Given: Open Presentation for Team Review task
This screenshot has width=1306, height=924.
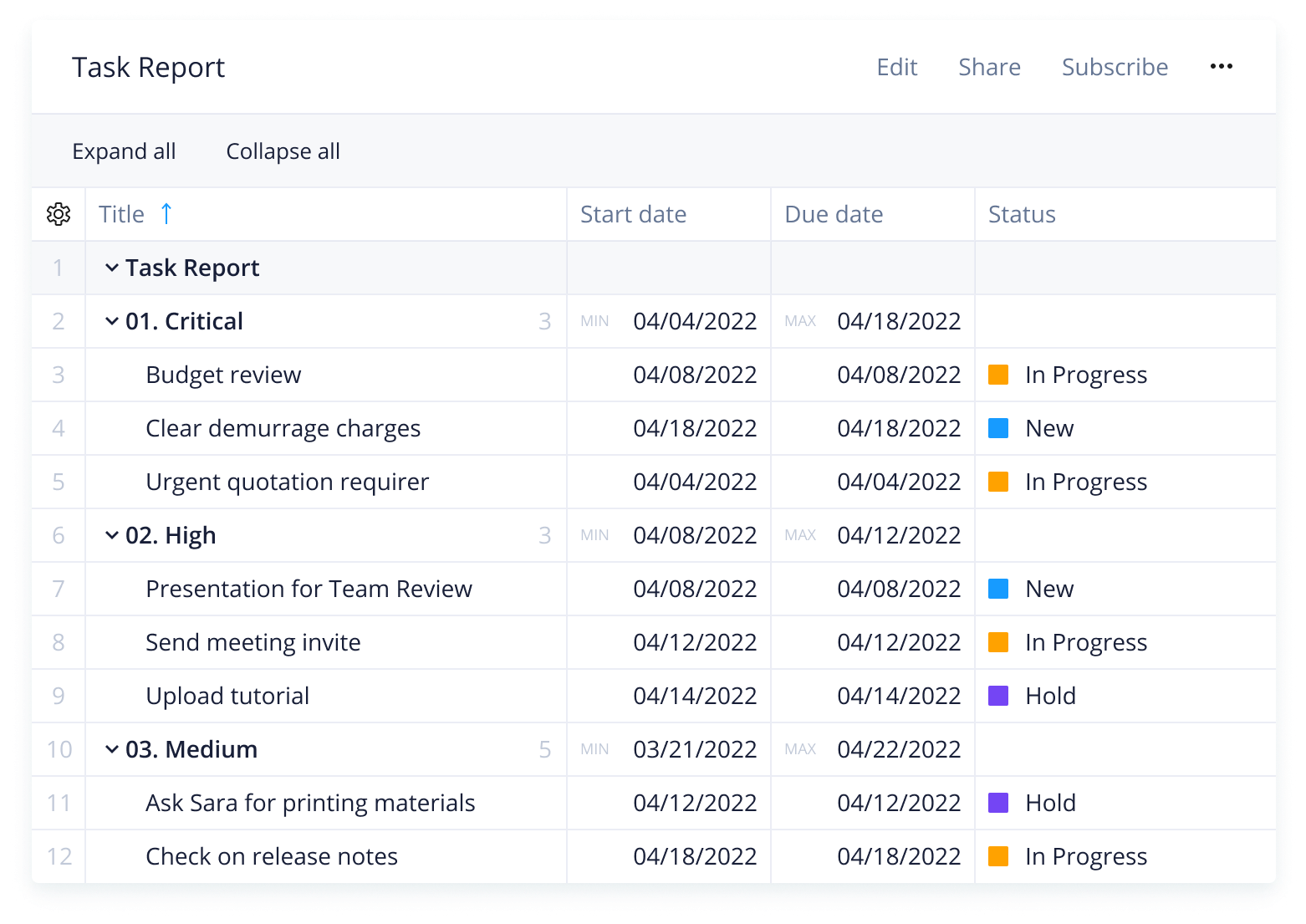Looking at the screenshot, I should 309,589.
